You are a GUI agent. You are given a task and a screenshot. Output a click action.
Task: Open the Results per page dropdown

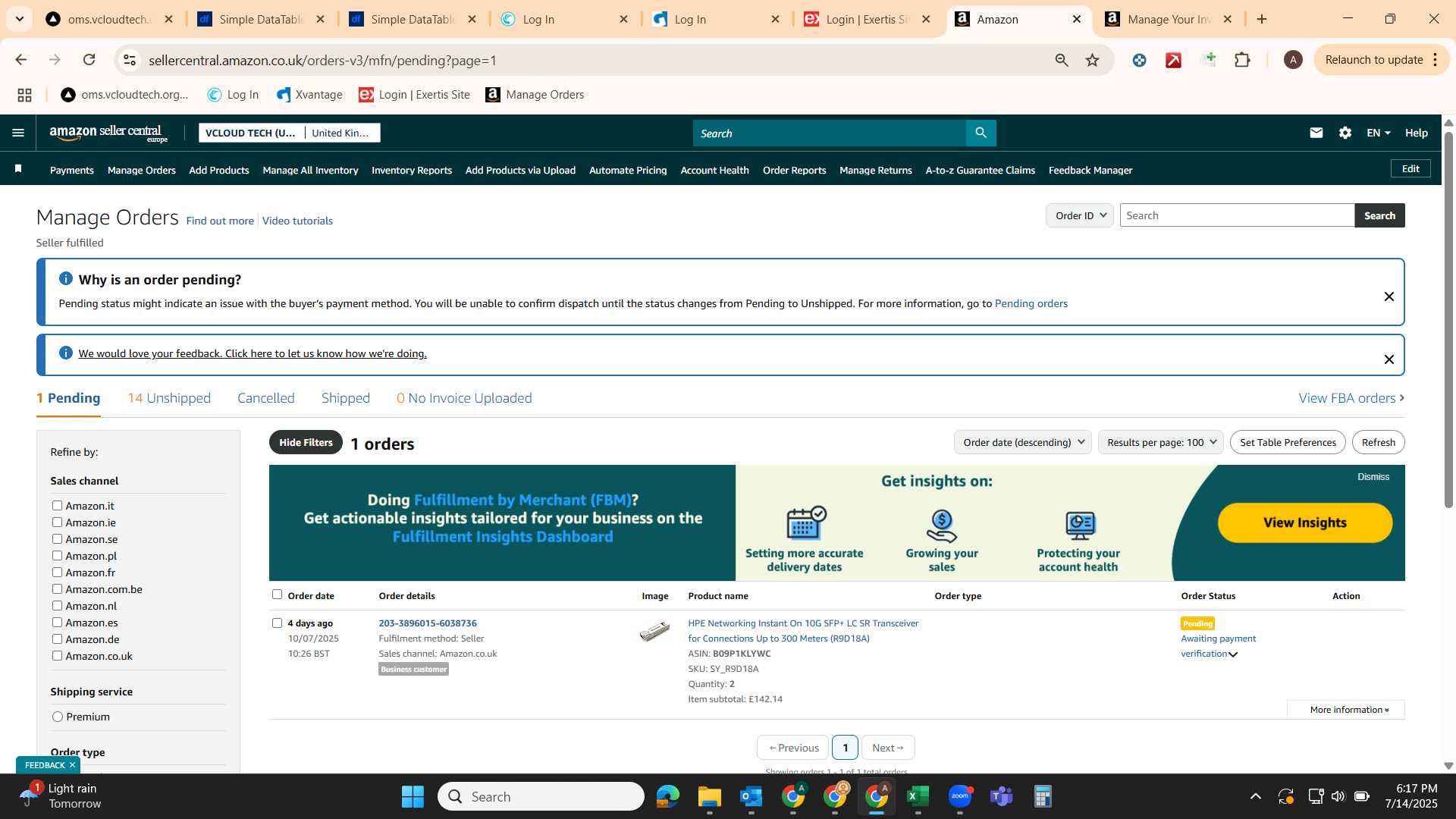(x=1160, y=442)
